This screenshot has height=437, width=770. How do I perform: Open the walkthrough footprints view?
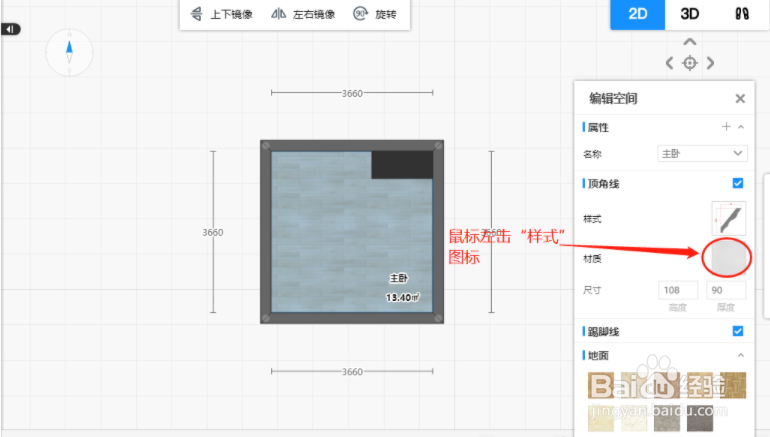[742, 14]
